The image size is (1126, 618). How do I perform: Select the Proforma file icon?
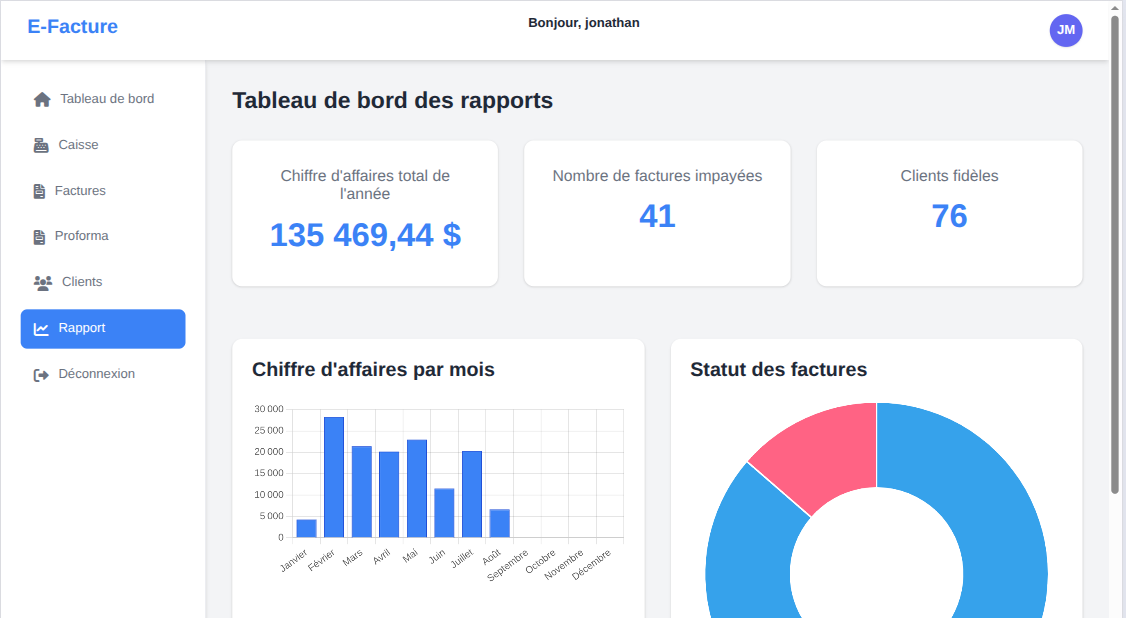pos(42,235)
